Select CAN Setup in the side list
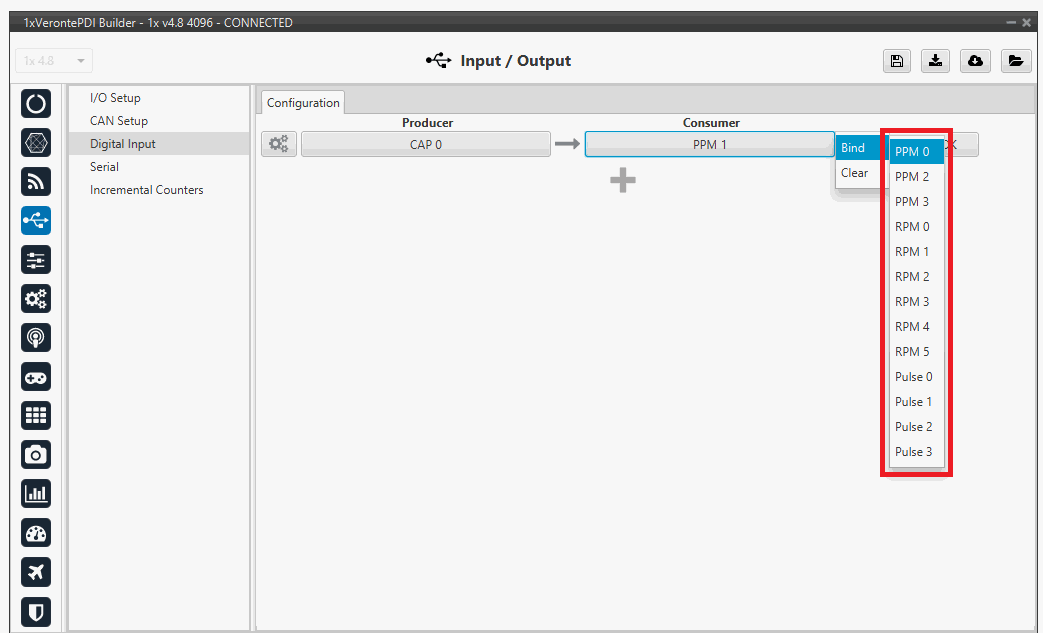 (x=119, y=121)
